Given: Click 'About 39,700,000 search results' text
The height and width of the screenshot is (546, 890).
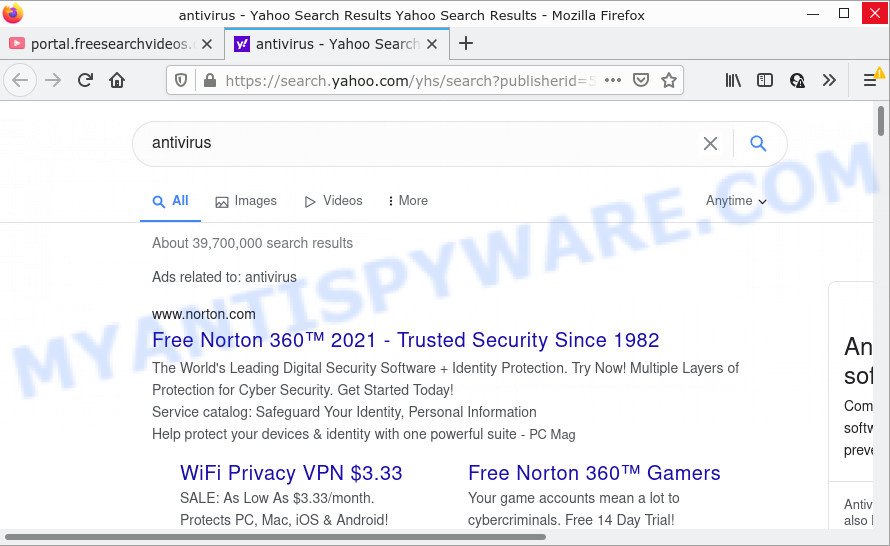Looking at the screenshot, I should (x=253, y=243).
